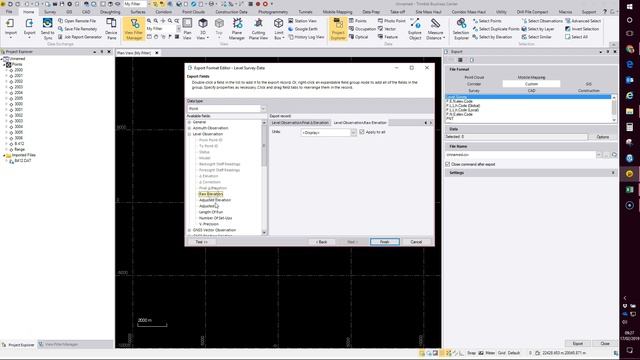
Task: Click Select by Elevation
Action: 492,37
